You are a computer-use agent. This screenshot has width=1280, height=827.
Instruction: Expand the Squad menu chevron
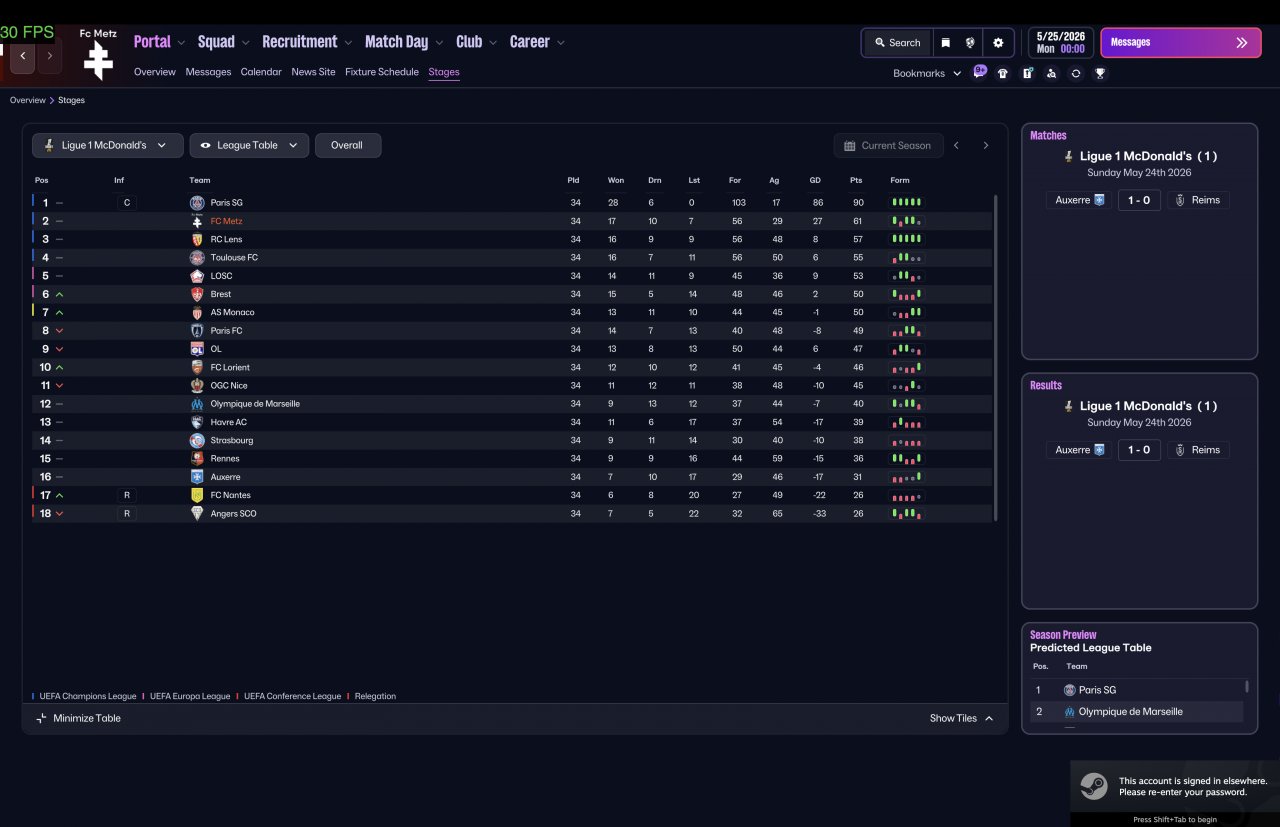(x=246, y=43)
